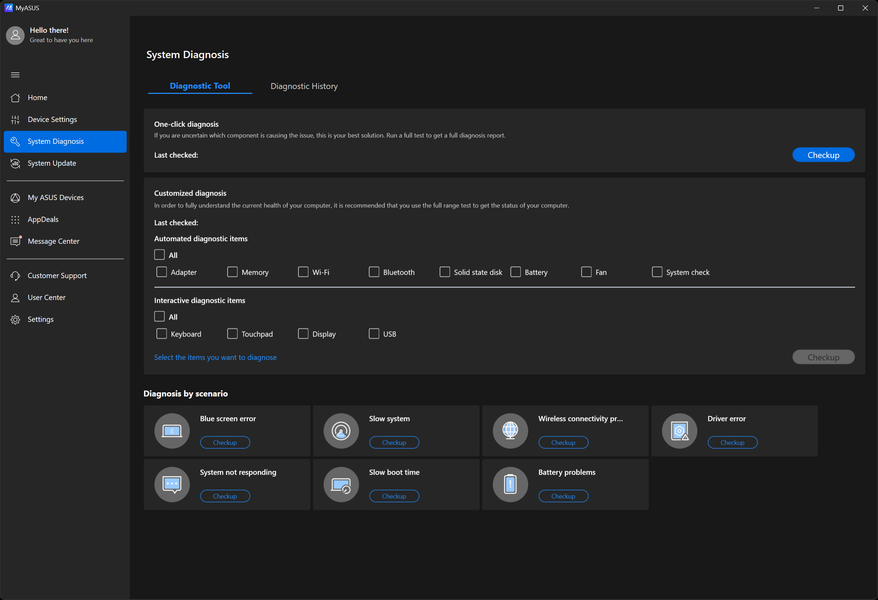
Task: Click the Slow boot time icon
Action: pyautogui.click(x=341, y=485)
